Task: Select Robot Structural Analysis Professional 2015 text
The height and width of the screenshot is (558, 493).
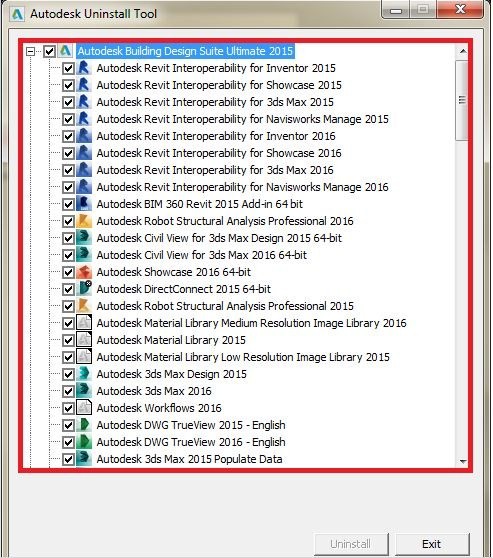Action: coord(225,306)
